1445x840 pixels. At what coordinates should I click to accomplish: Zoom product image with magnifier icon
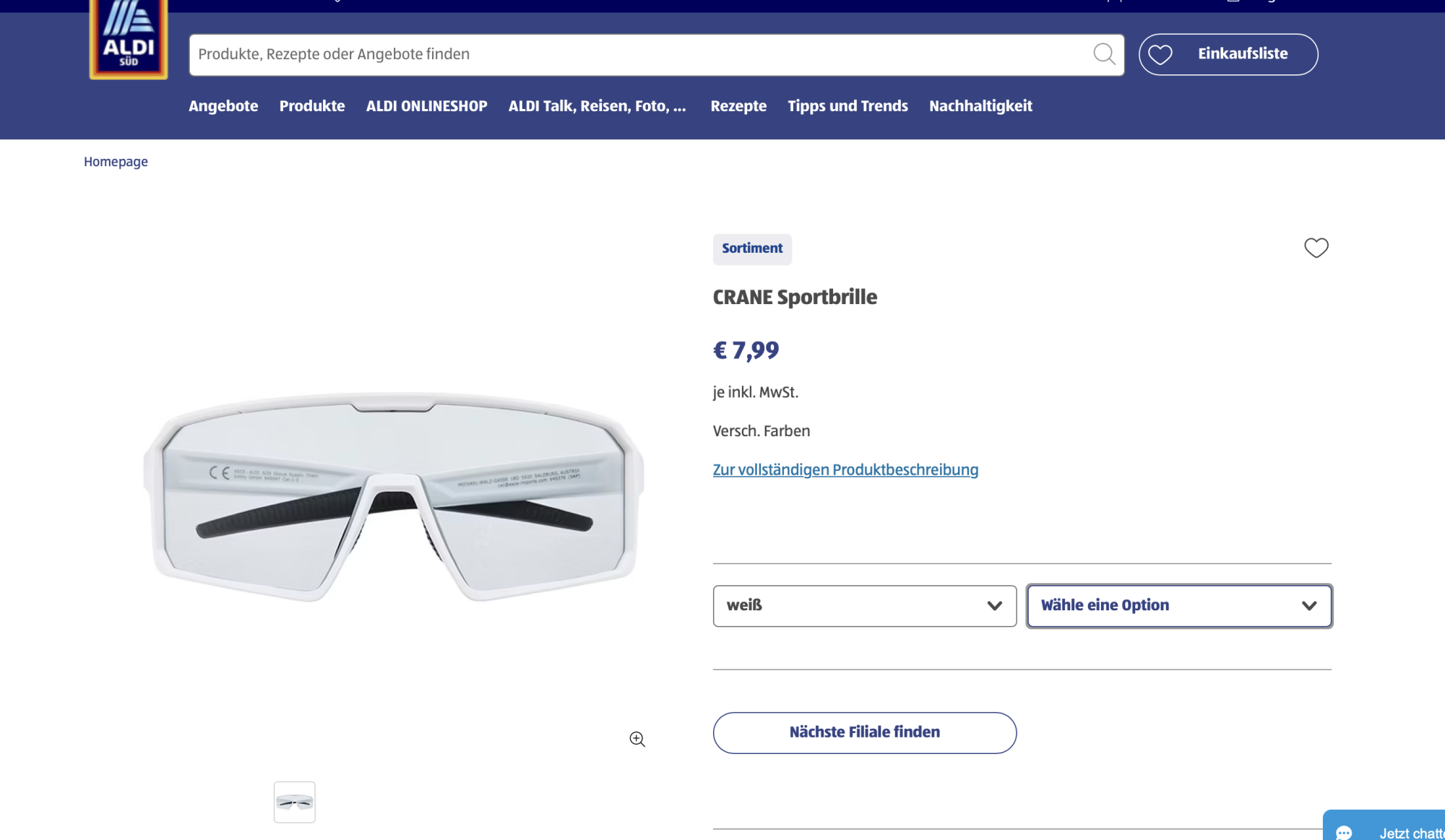(637, 739)
